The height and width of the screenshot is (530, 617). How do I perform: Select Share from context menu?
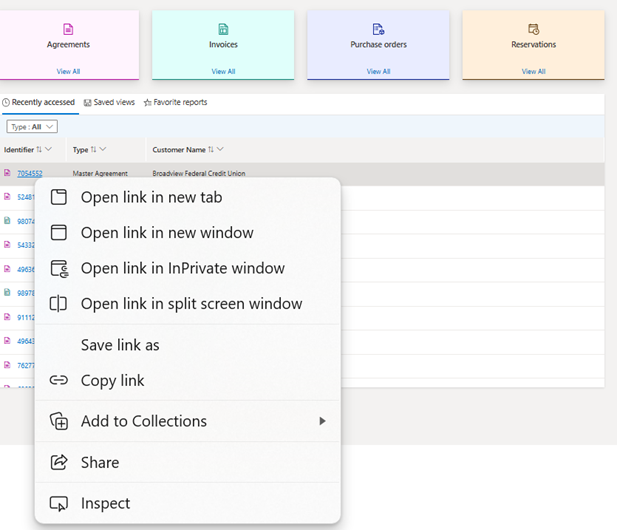coord(188,462)
